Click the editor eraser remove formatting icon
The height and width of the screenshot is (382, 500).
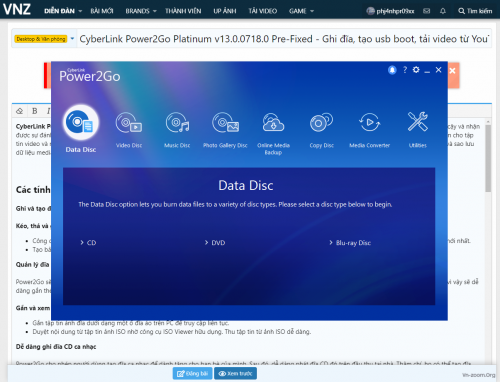click(x=20, y=111)
